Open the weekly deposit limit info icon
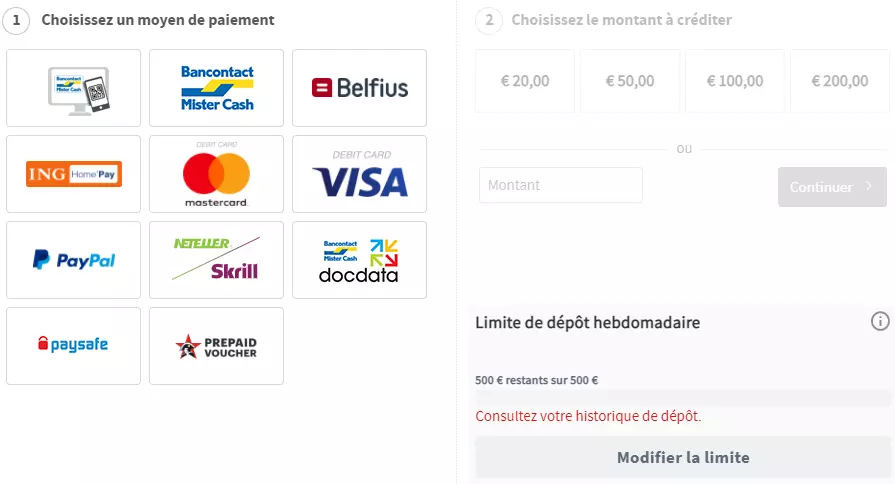The height and width of the screenshot is (484, 895). [x=880, y=321]
